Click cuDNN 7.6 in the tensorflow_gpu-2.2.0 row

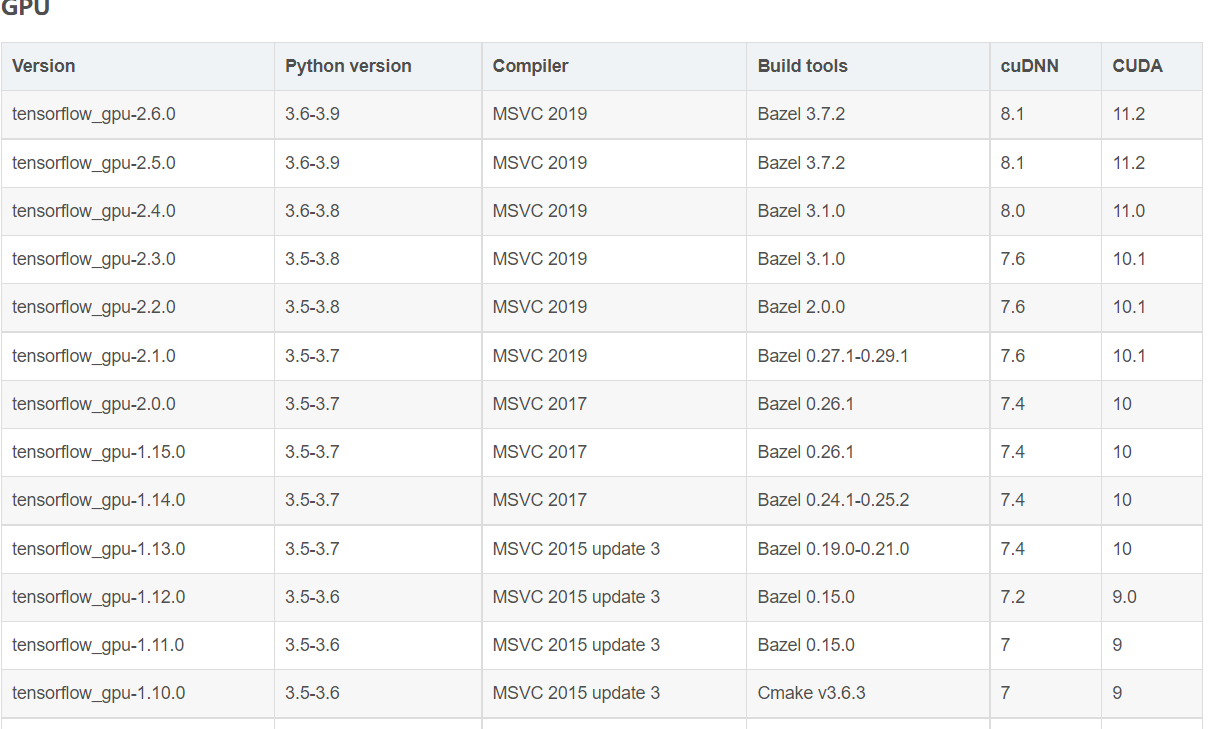point(1046,307)
